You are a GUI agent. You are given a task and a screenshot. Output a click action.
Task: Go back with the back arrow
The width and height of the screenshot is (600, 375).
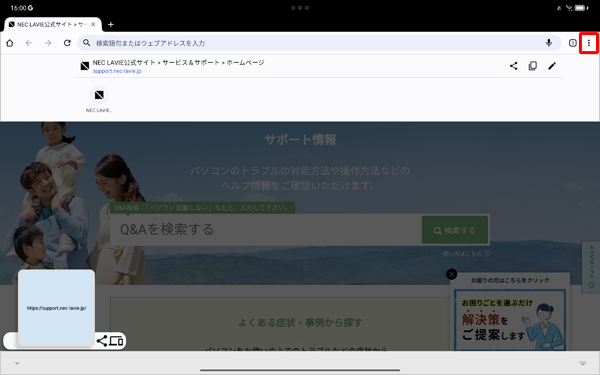click(29, 43)
